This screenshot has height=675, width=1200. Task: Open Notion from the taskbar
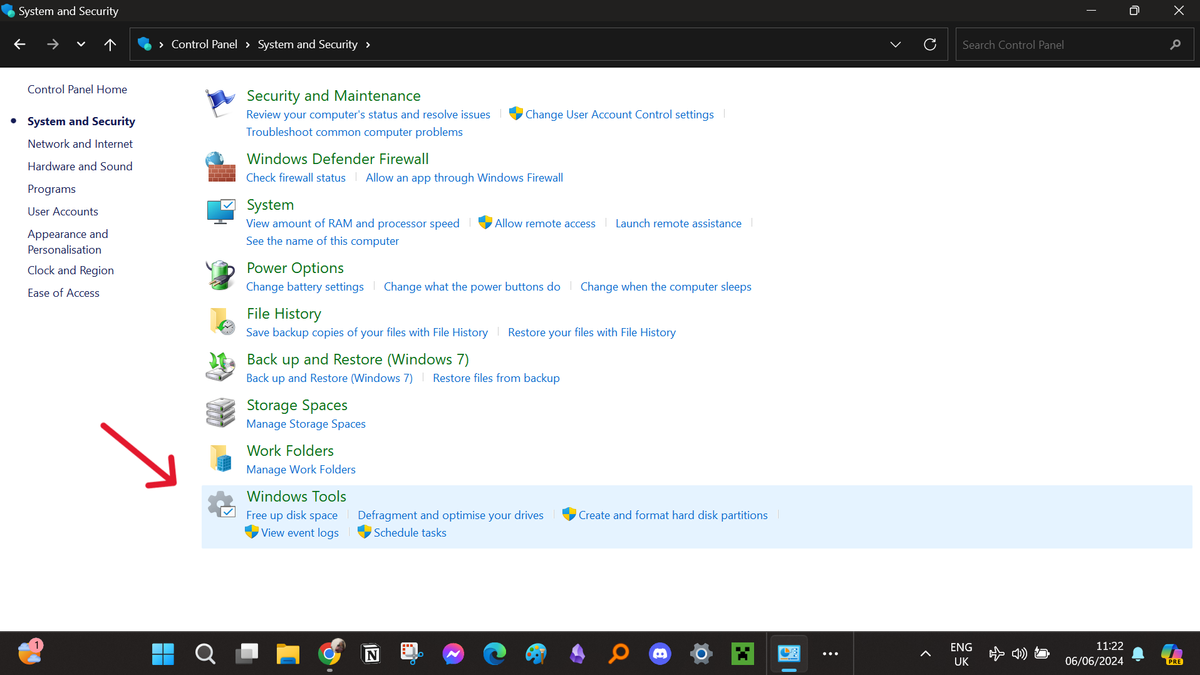pyautogui.click(x=371, y=654)
